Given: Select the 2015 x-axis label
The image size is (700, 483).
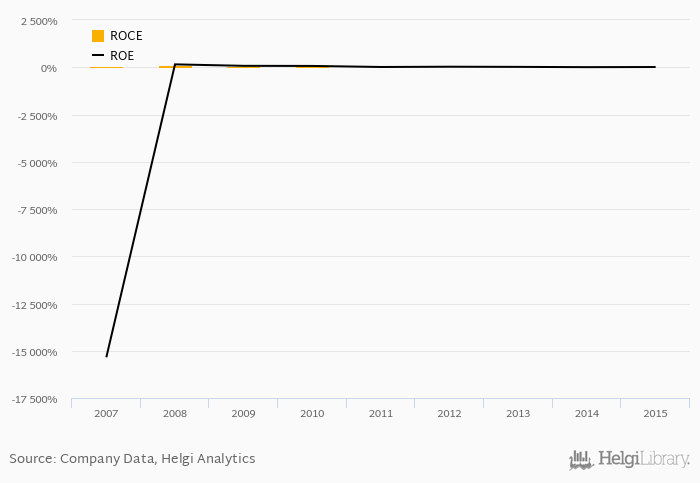Looking at the screenshot, I should 655,413.
